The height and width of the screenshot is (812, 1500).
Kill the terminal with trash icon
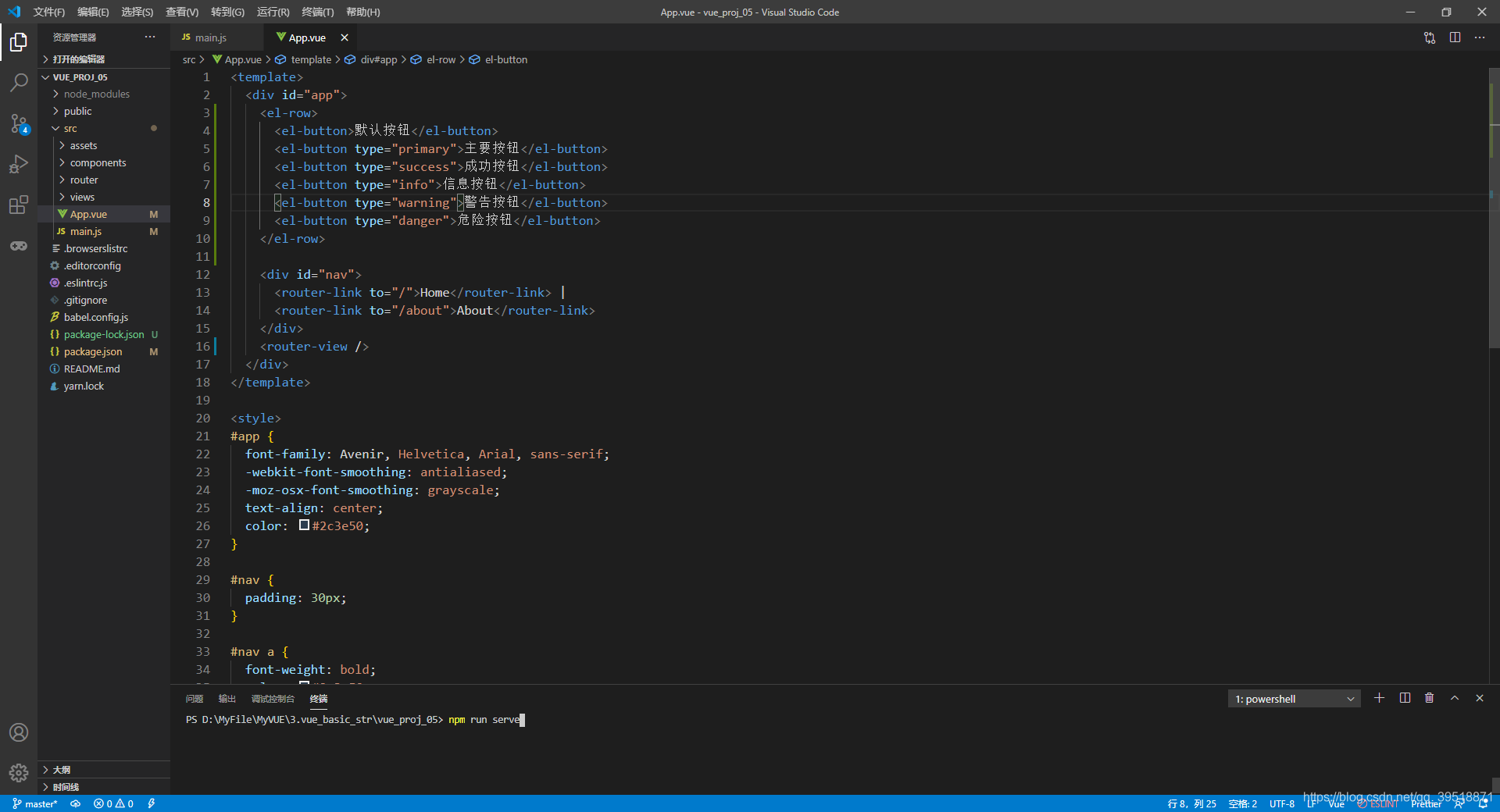(x=1430, y=698)
